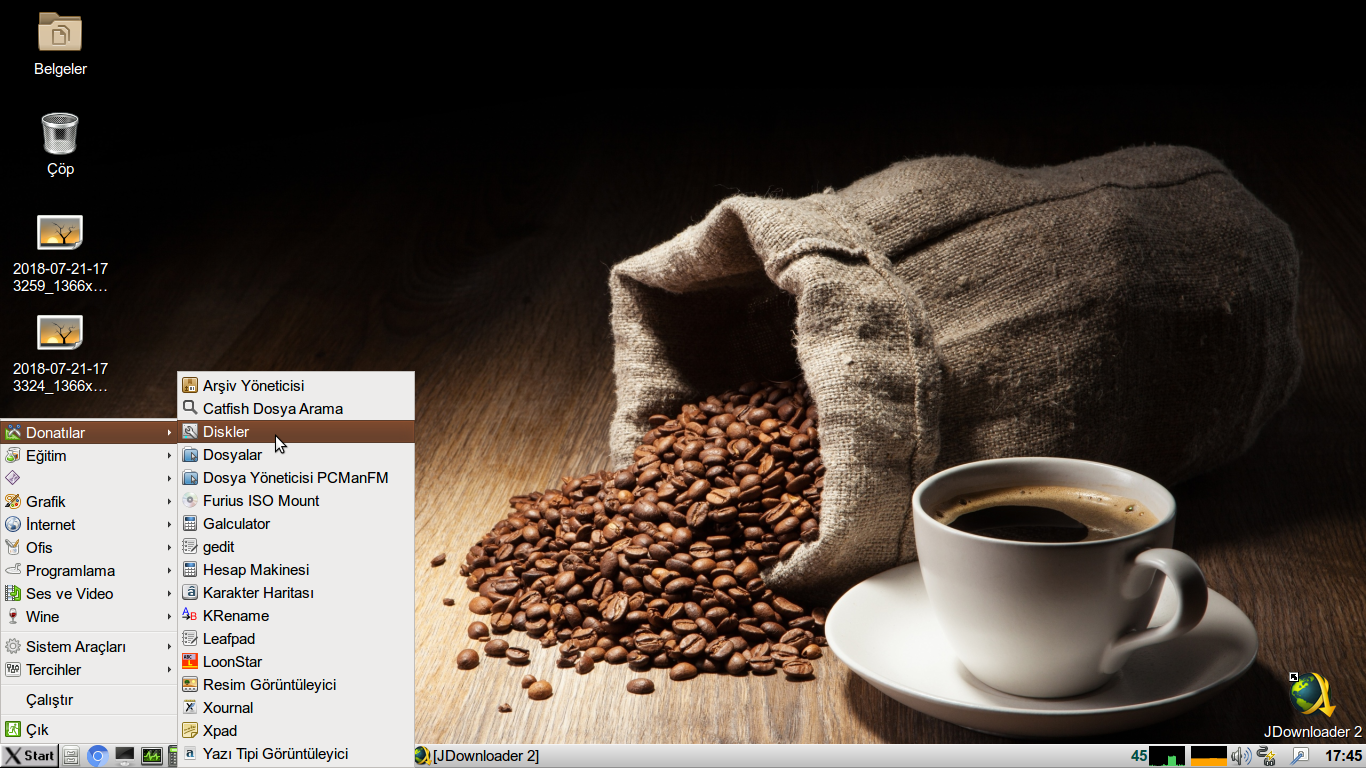Screen dimensions: 1366x768
Task: Launch the gedit text editor
Action: (x=296, y=547)
